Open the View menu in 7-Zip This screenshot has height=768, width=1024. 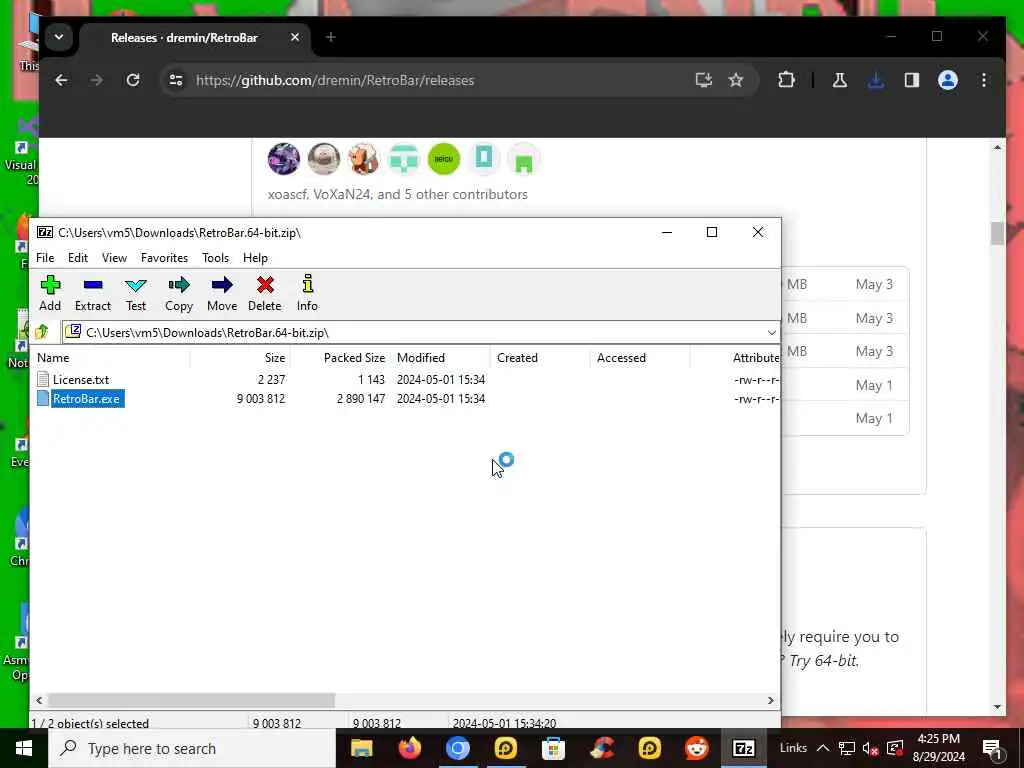tap(114, 258)
